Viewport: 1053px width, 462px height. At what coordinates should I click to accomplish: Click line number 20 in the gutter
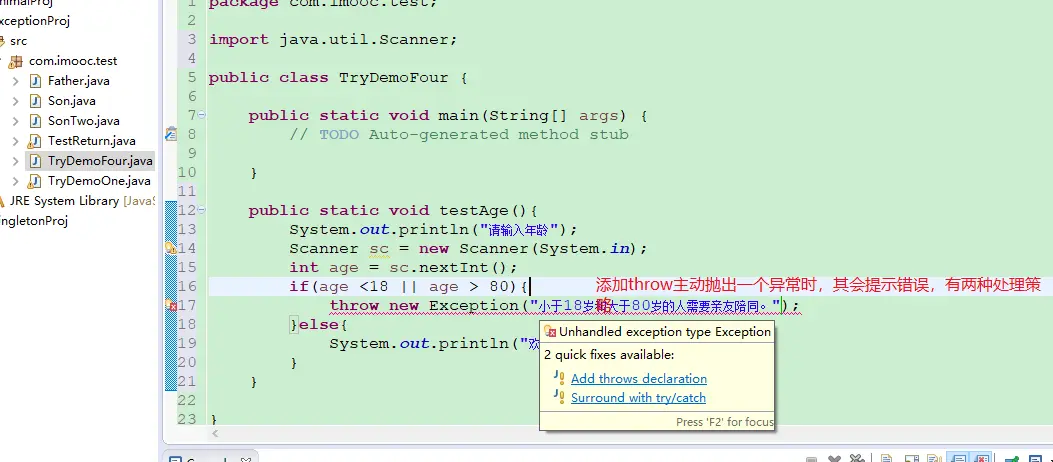point(187,363)
